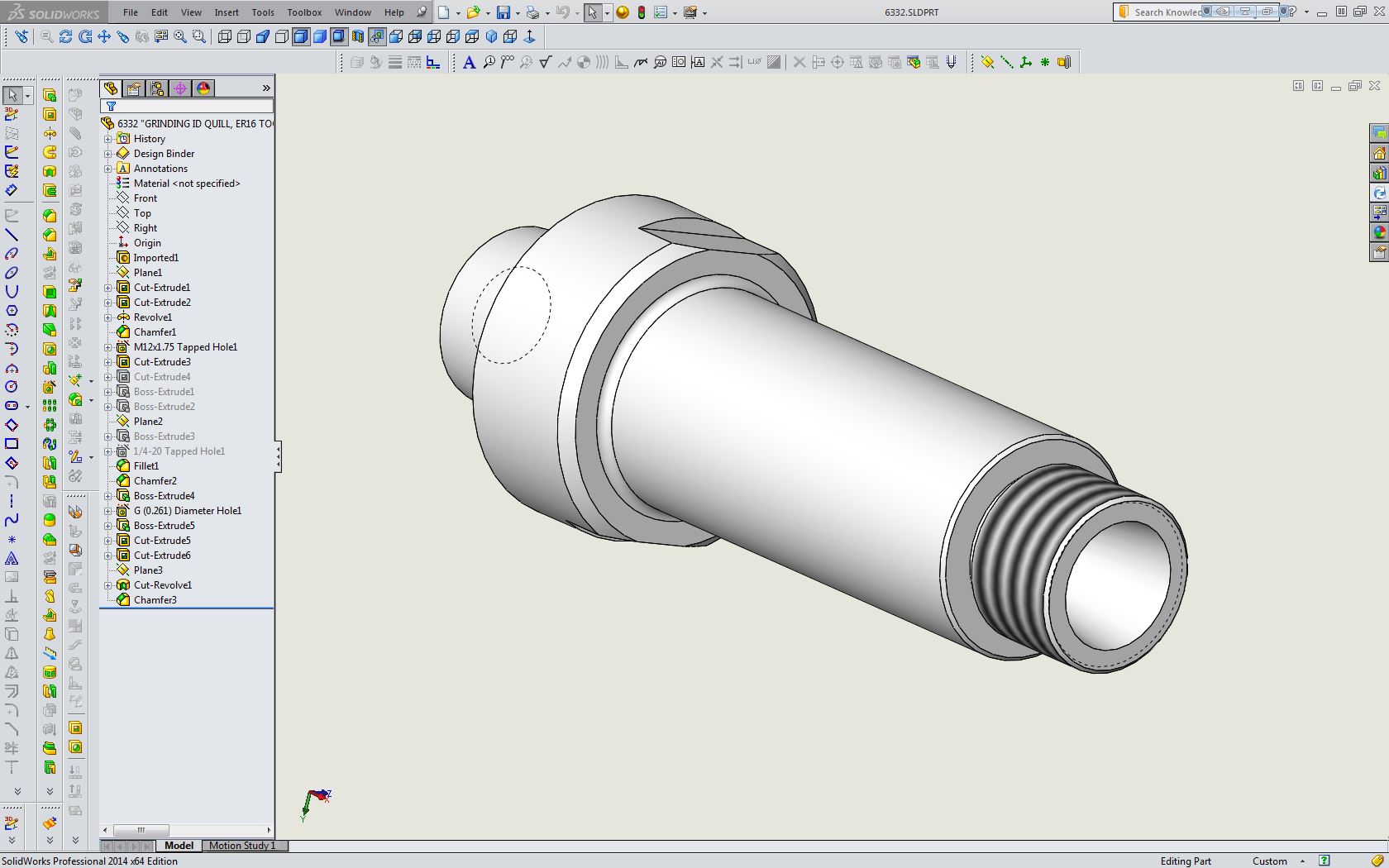
Task: Expand the Cut-Extrude1 feature
Action: click(x=108, y=287)
